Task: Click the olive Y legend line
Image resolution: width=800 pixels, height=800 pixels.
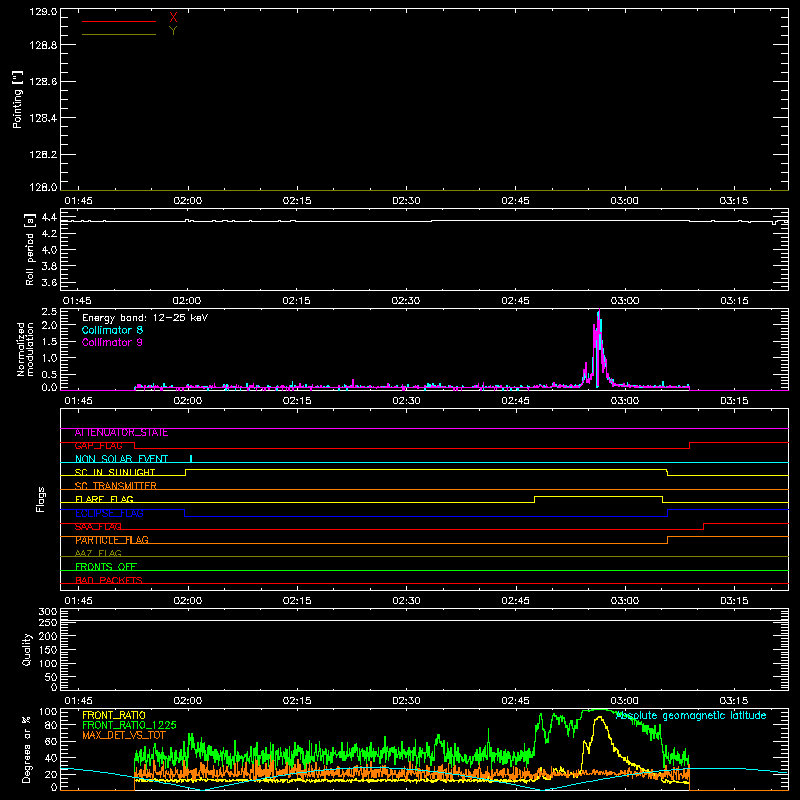Action: pos(119,34)
